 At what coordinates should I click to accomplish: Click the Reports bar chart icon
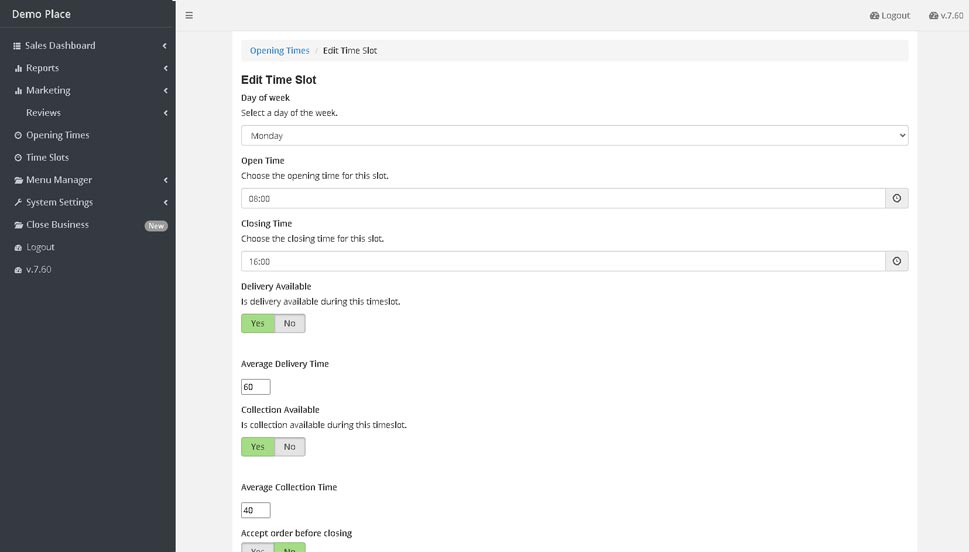click(18, 69)
